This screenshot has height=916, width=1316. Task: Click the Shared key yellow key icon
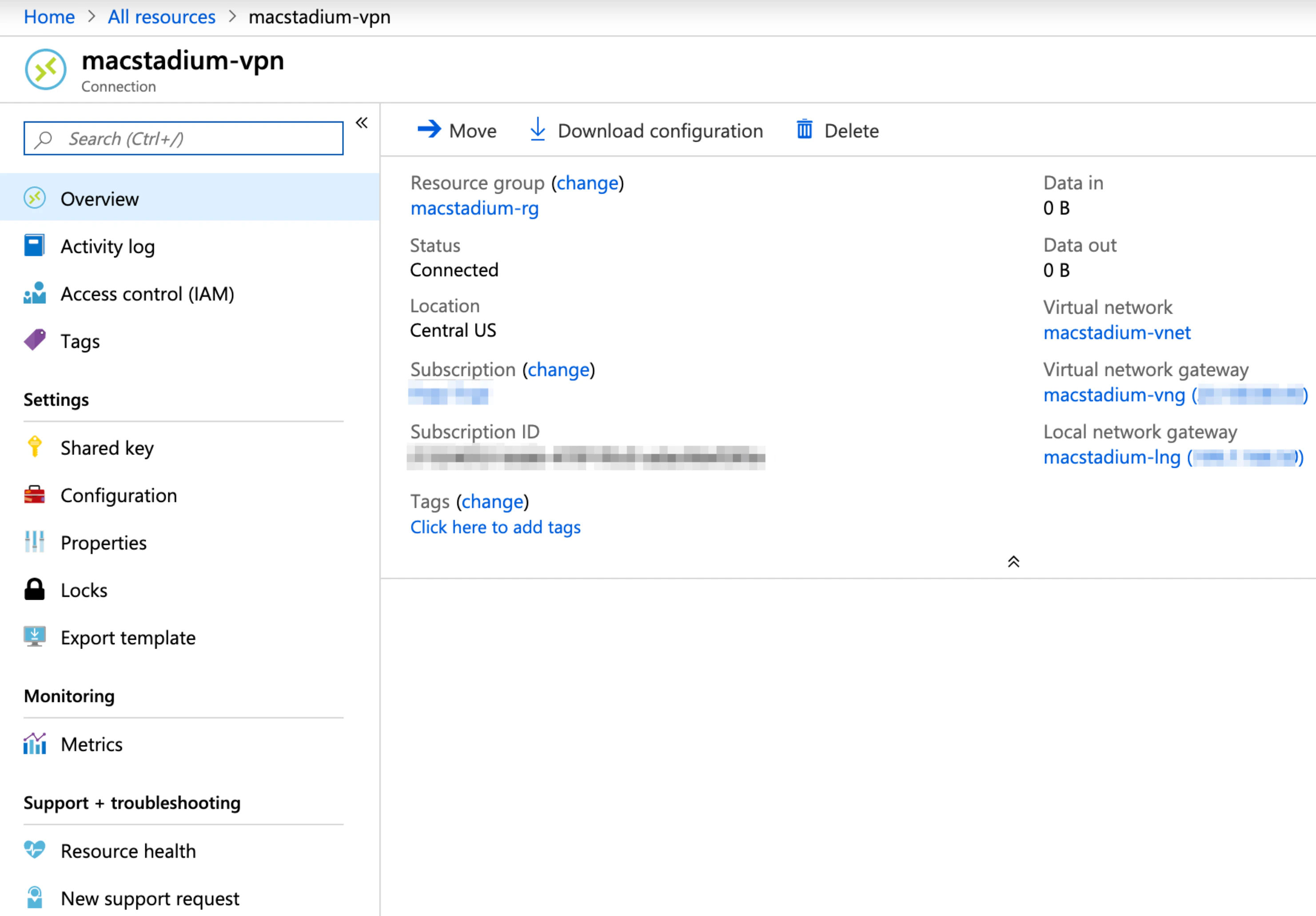coord(34,447)
